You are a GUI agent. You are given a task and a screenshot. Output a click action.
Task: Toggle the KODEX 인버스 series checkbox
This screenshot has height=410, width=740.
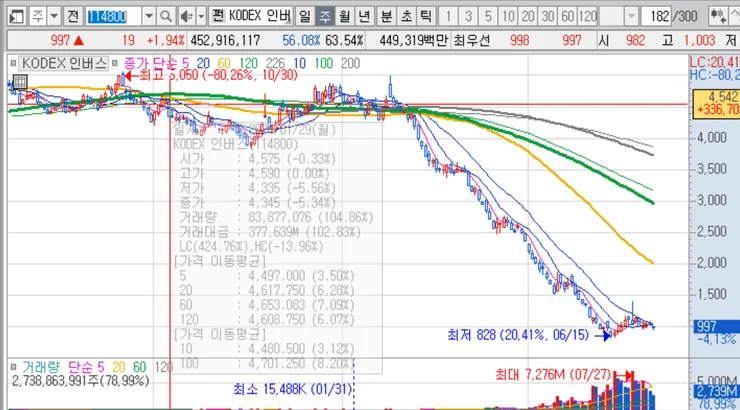[x=13, y=63]
